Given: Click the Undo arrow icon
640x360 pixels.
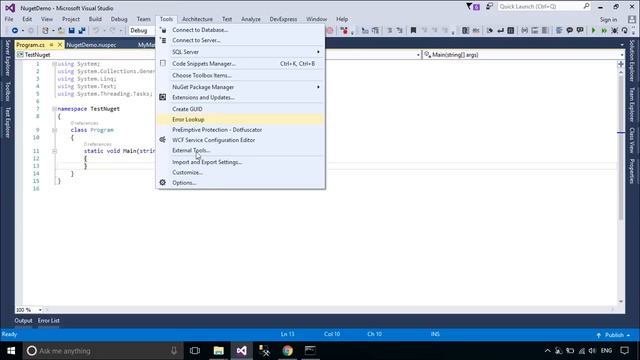Looking at the screenshot, I should point(96,31).
